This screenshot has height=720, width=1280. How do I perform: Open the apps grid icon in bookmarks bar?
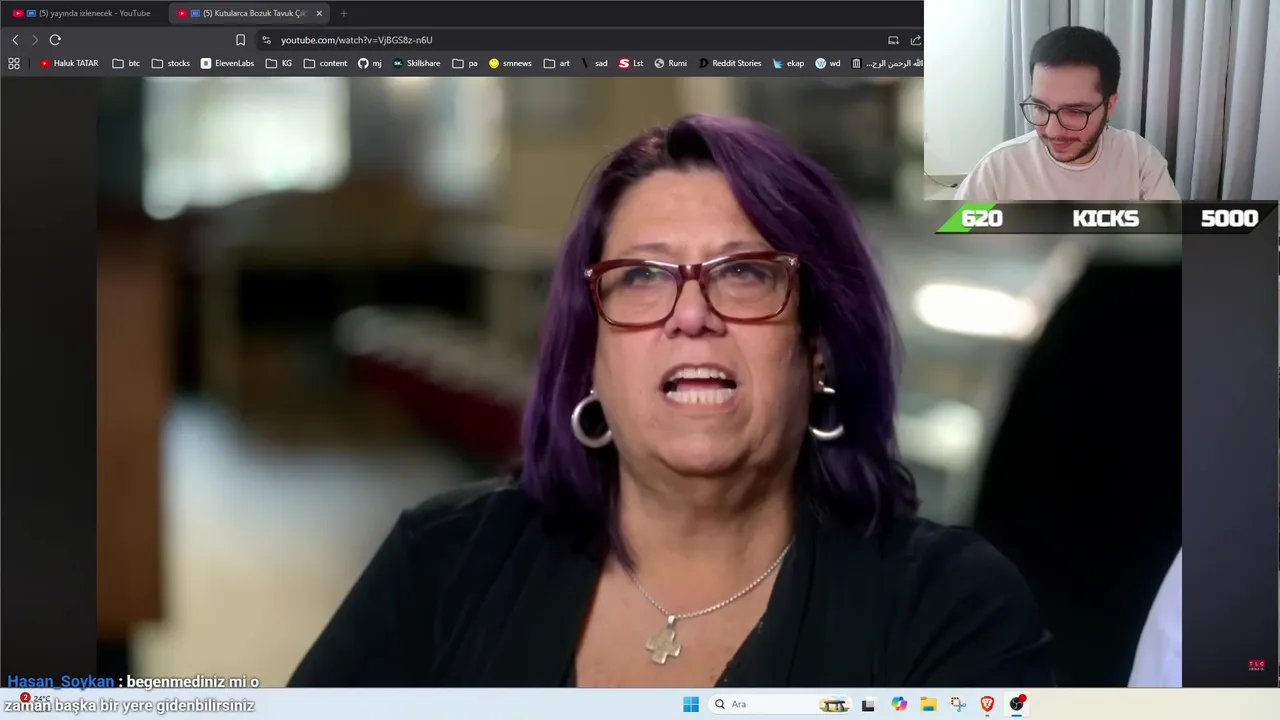14,63
